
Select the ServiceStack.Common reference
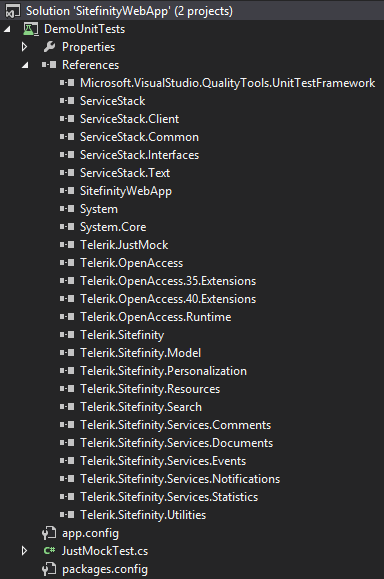click(x=140, y=137)
